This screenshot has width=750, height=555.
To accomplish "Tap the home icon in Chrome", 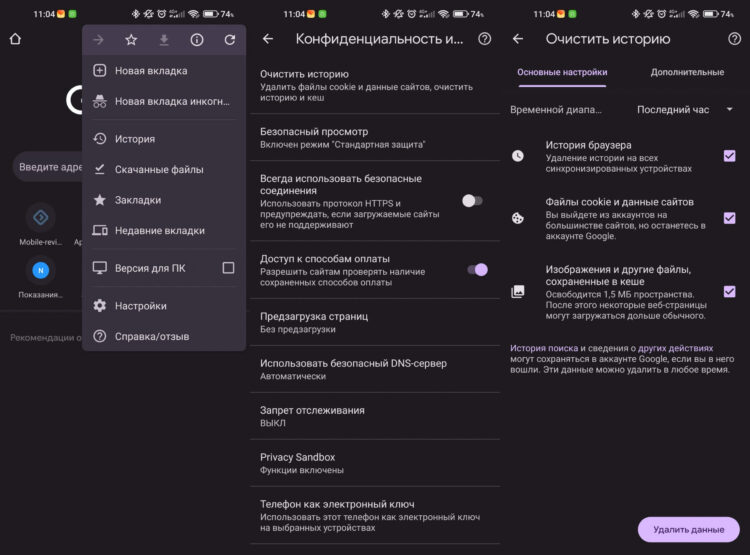I will (x=15, y=39).
